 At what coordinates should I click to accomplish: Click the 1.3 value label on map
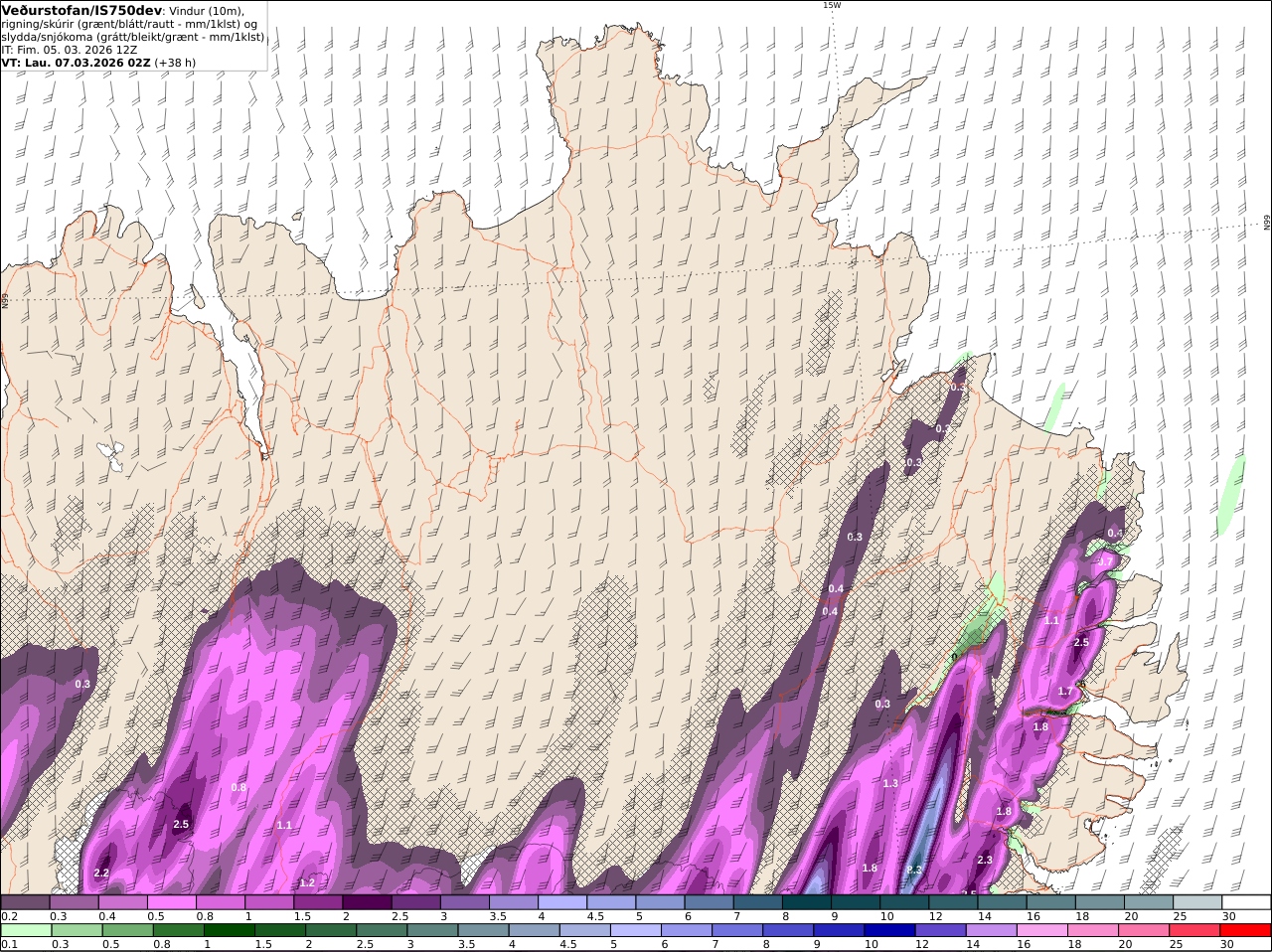(890, 783)
